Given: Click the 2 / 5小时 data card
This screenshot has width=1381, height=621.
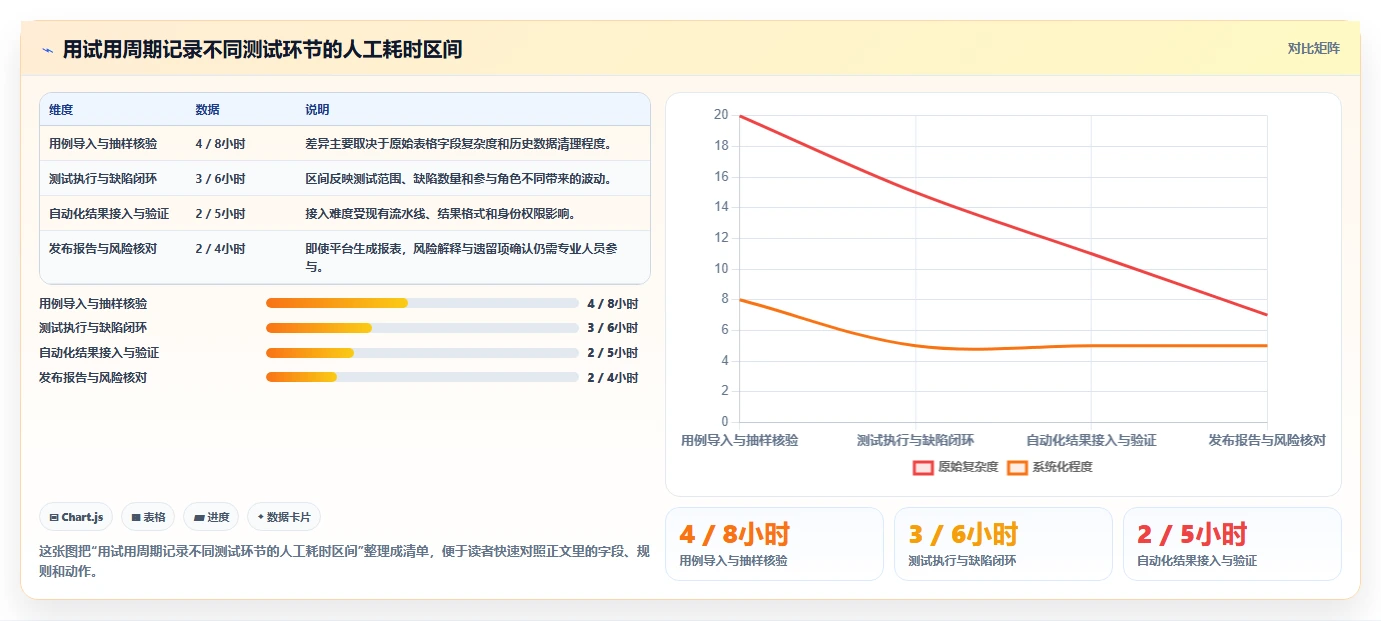Looking at the screenshot, I should pos(1232,544).
